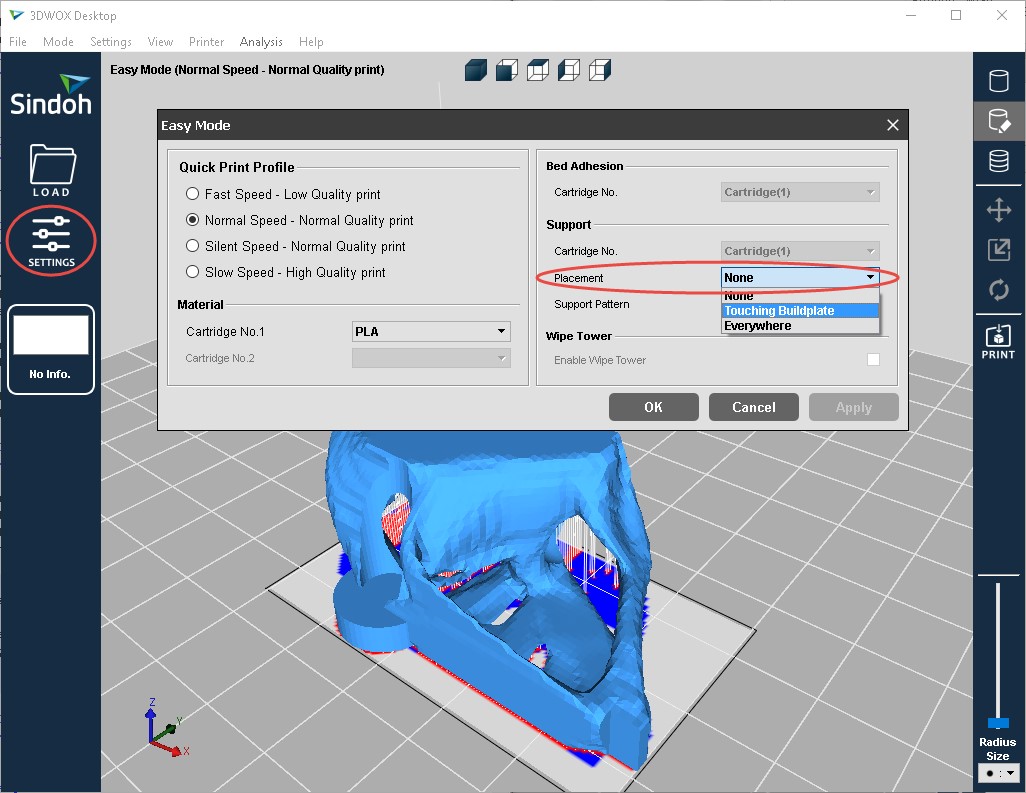Select the solid shaded cube view icon
Image resolution: width=1026 pixels, height=793 pixels.
point(476,70)
